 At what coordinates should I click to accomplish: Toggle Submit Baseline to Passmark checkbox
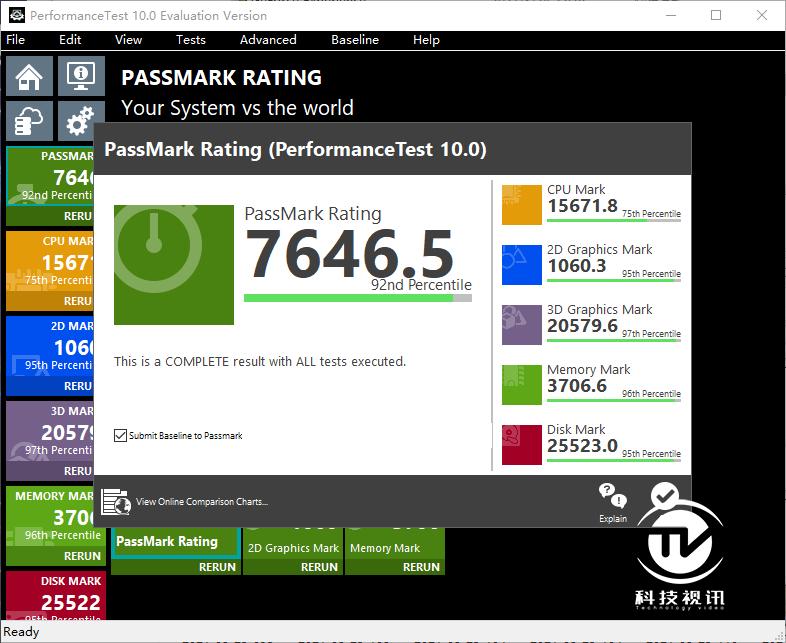[x=120, y=436]
